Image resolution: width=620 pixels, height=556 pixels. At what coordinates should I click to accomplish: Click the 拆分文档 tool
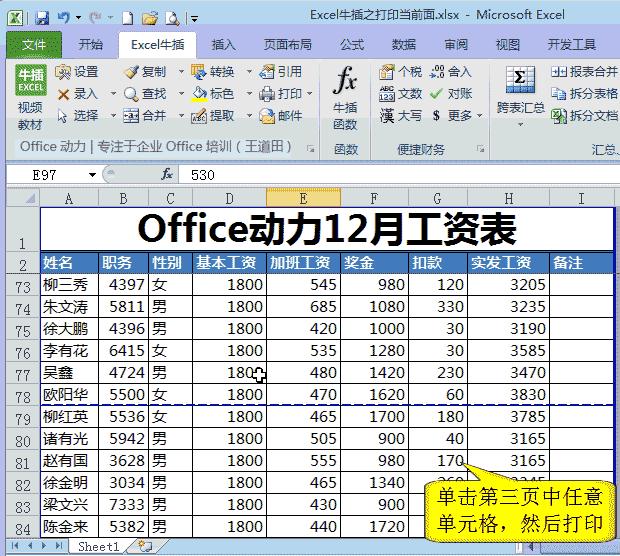(584, 116)
